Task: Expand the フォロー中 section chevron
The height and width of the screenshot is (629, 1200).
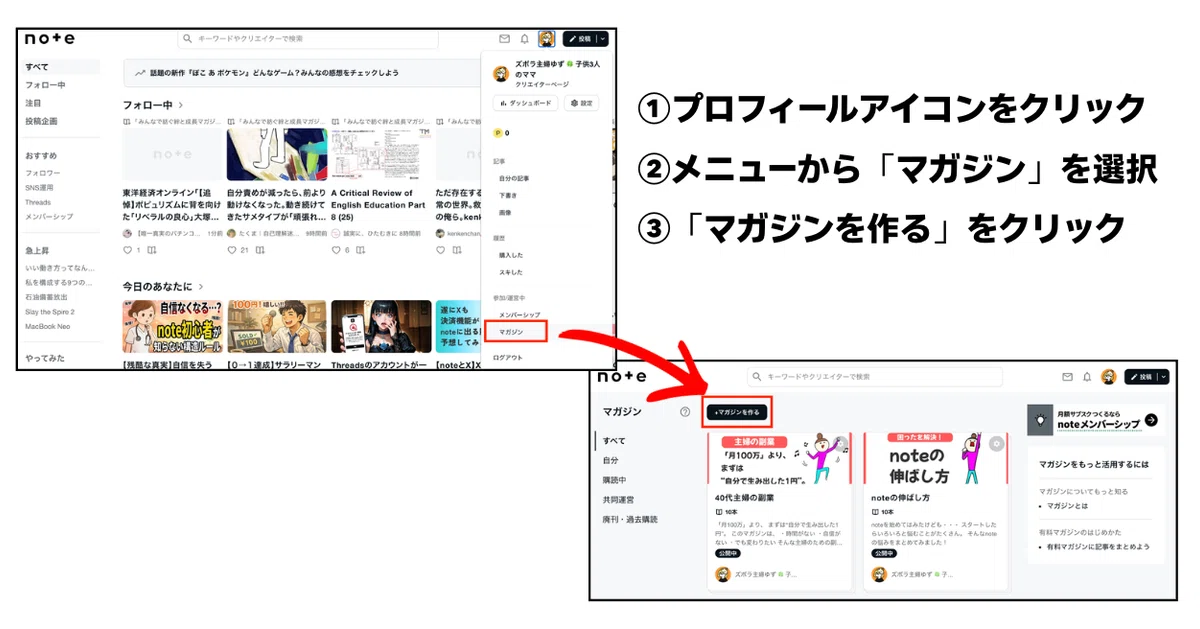Action: point(181,104)
